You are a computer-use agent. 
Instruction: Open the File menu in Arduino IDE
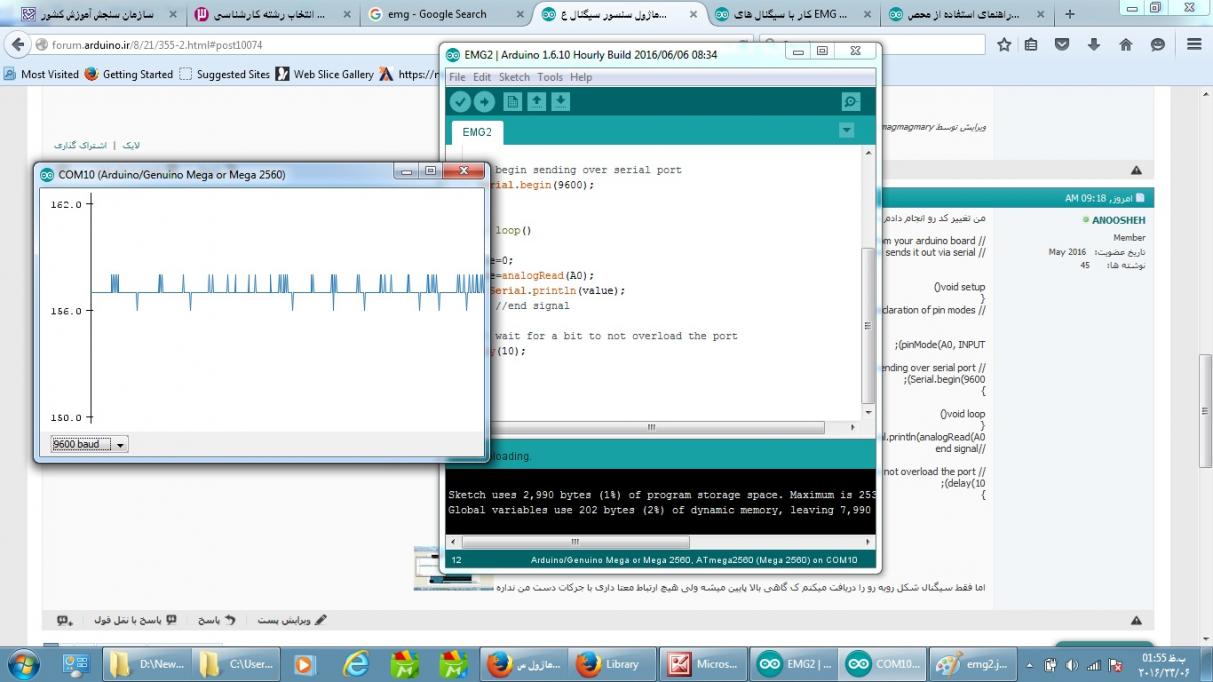point(457,77)
